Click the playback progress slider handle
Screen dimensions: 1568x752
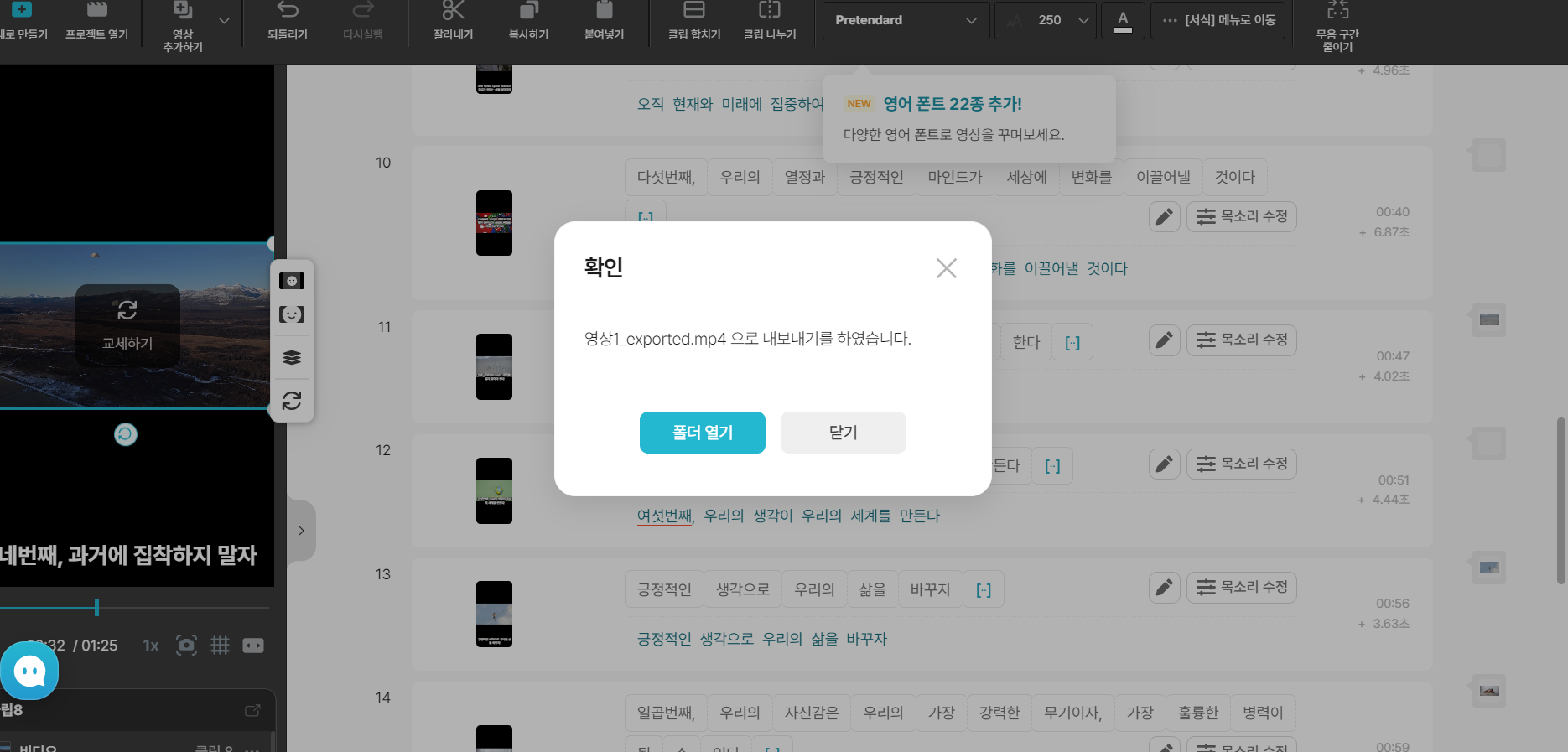pos(96,607)
